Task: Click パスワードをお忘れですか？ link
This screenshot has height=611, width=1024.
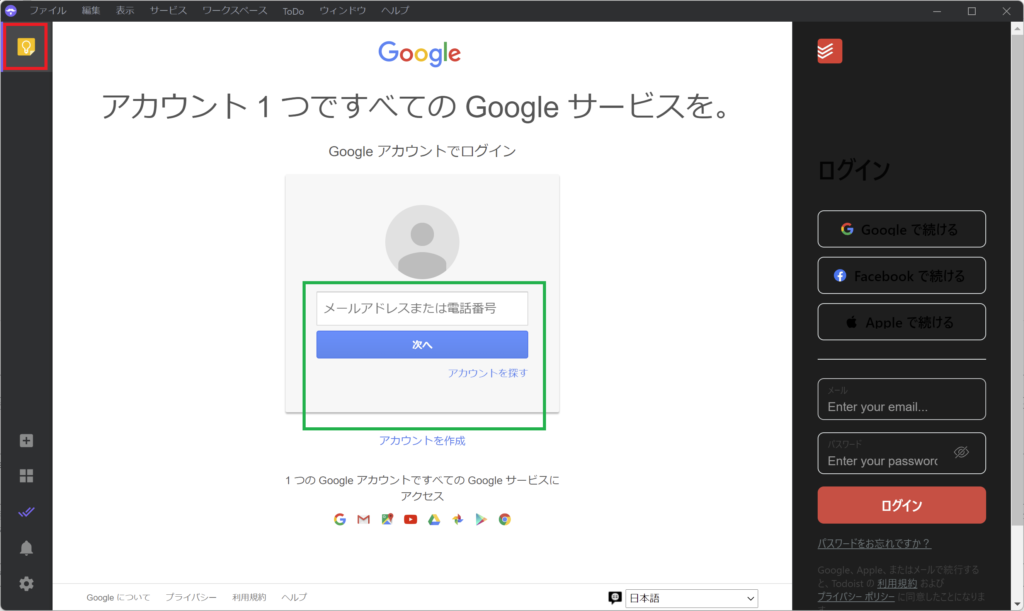Action: pyautogui.click(x=874, y=543)
